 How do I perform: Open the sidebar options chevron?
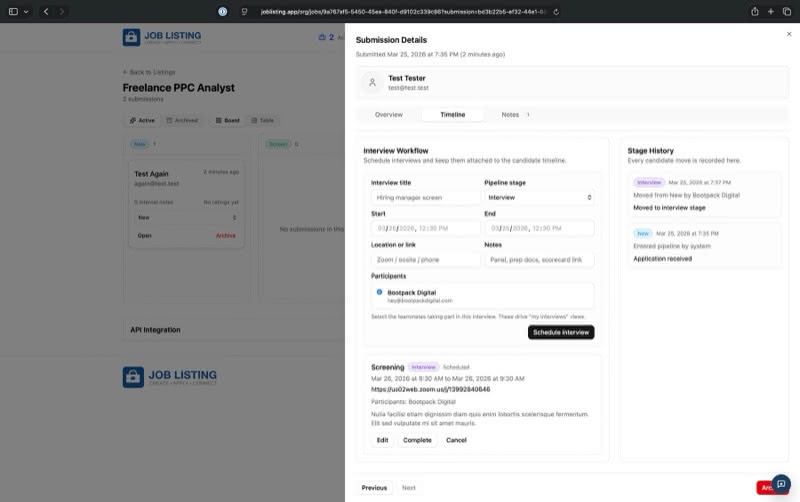click(x=26, y=12)
